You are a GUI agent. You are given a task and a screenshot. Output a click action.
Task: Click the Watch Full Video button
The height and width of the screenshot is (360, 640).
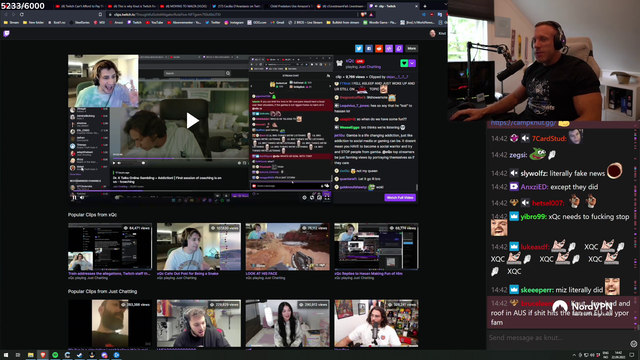pyautogui.click(x=400, y=198)
